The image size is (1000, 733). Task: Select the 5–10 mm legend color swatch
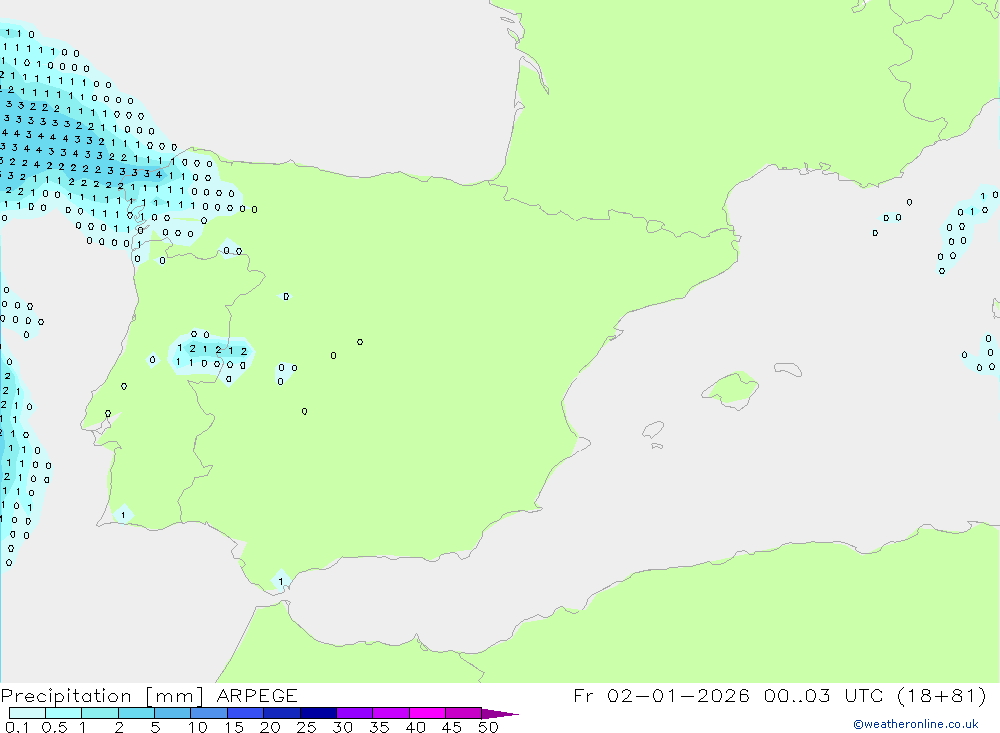pos(172,713)
